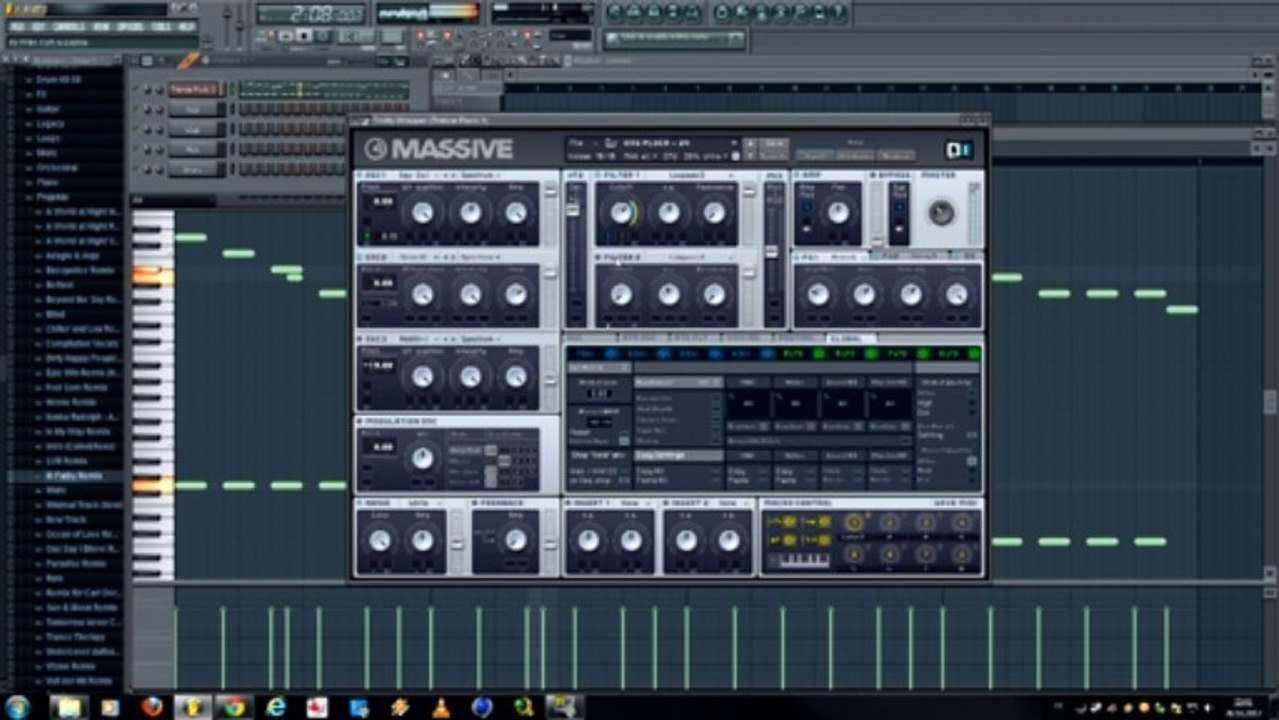This screenshot has width=1279, height=720.
Task: Click the Native Instruments NI logo
Action: [x=958, y=150]
